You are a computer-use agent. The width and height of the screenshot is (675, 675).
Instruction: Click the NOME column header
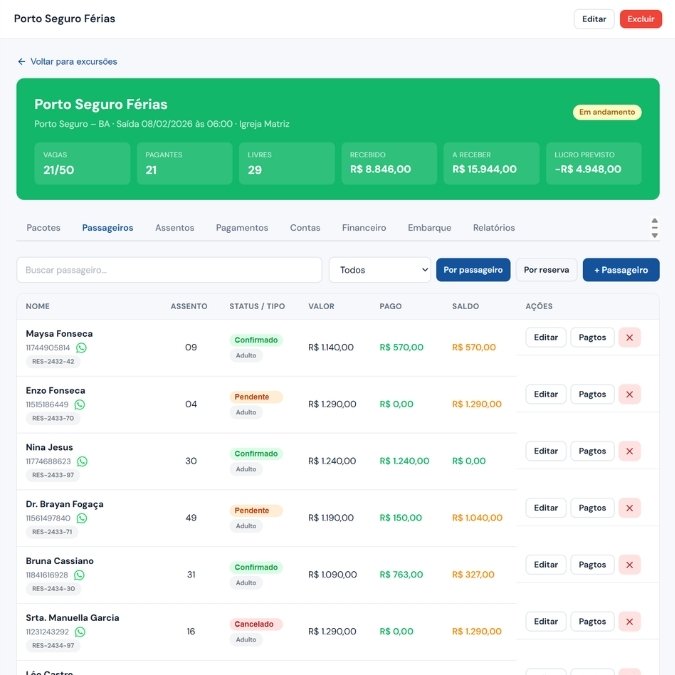(x=37, y=306)
